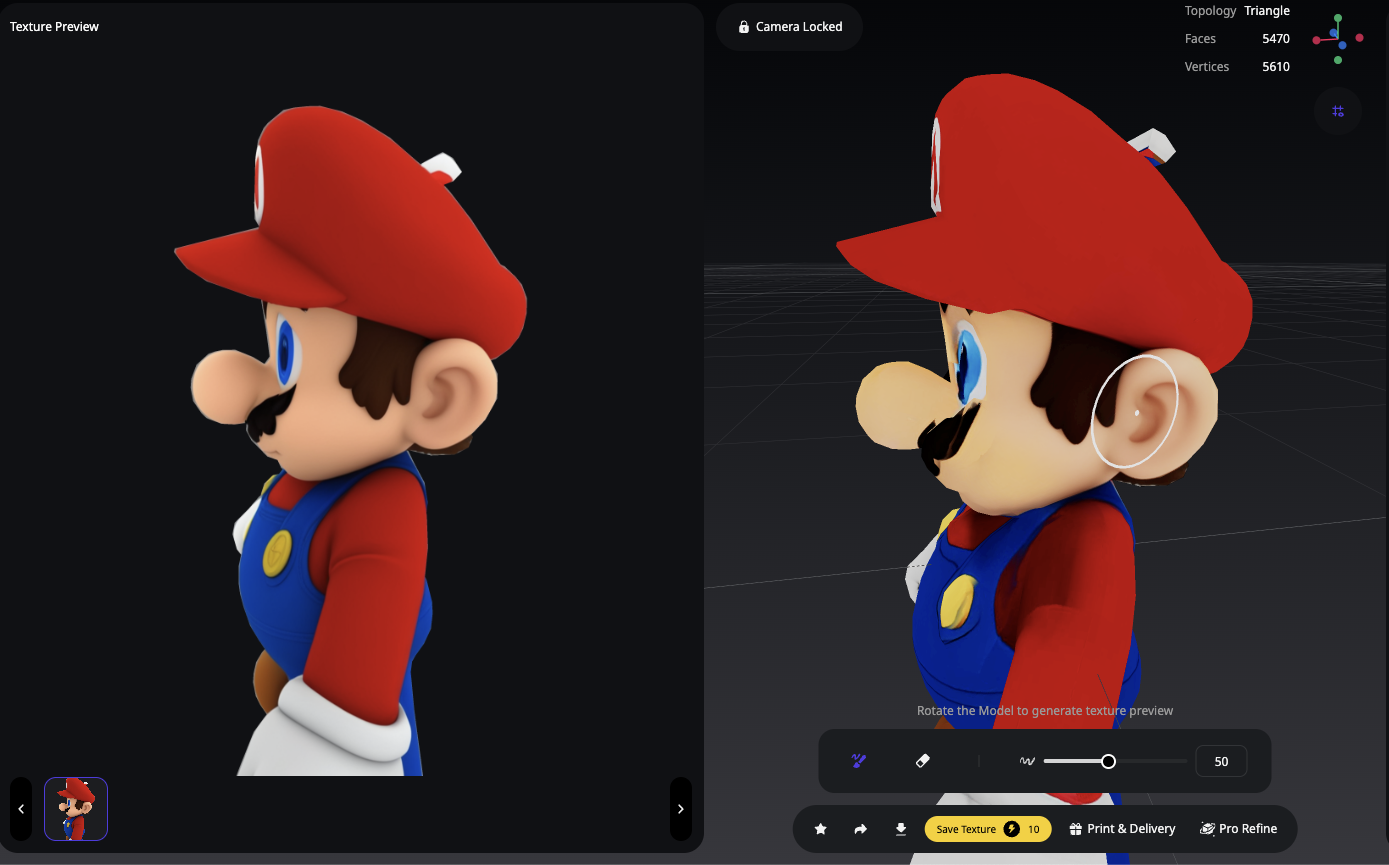Toggle the Camera Locked button

coord(790,27)
